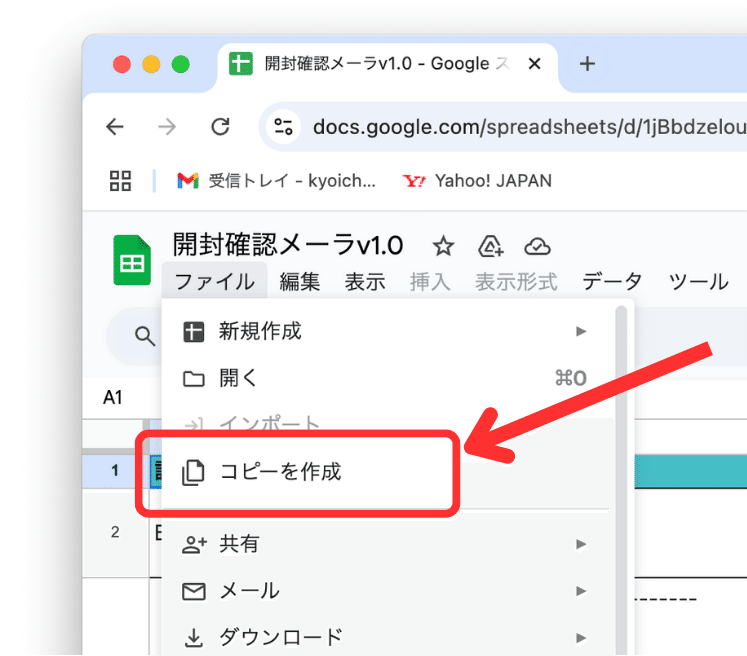Select the 開封確認メーラv1.0 browser tab
Viewport: 747px width, 656px height.
click(387, 65)
